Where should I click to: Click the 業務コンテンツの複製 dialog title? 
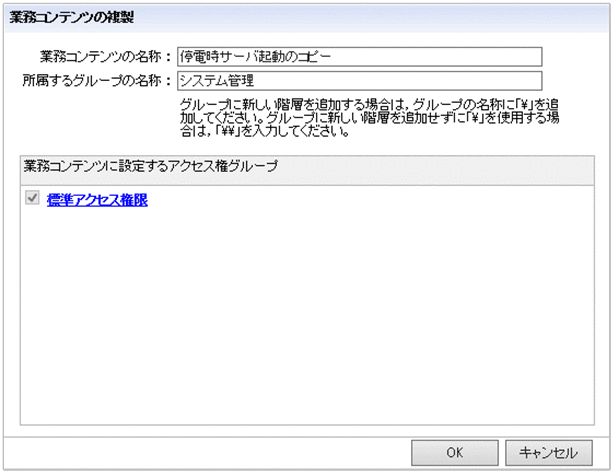[x=72, y=17]
